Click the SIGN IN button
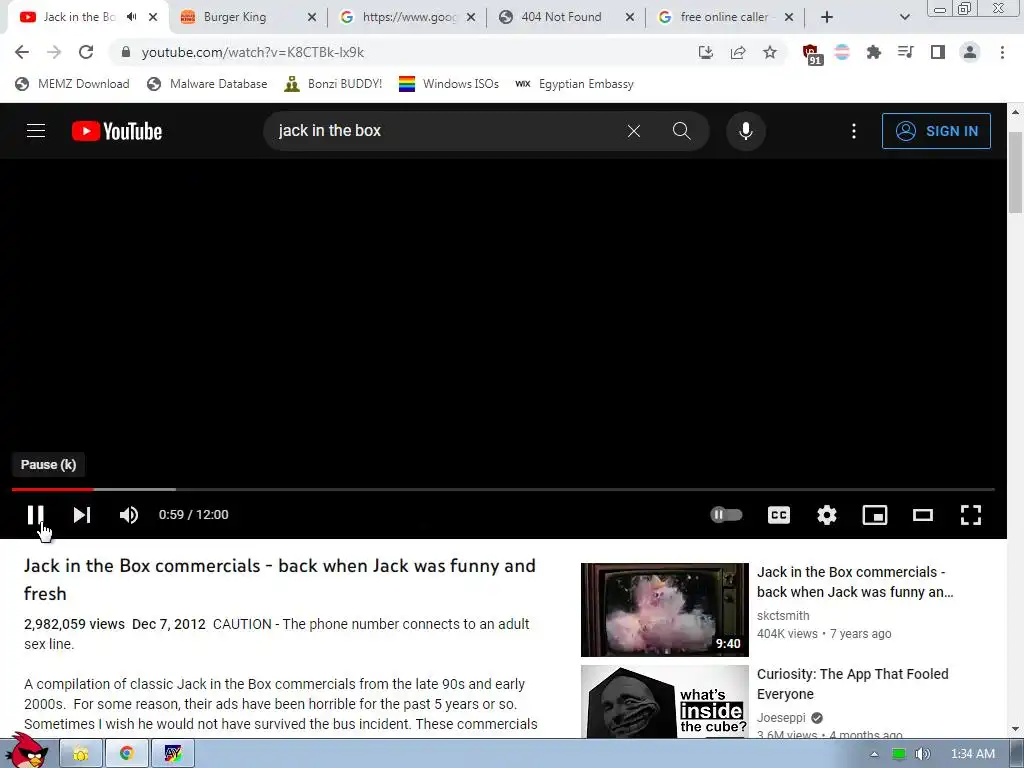 tap(936, 131)
